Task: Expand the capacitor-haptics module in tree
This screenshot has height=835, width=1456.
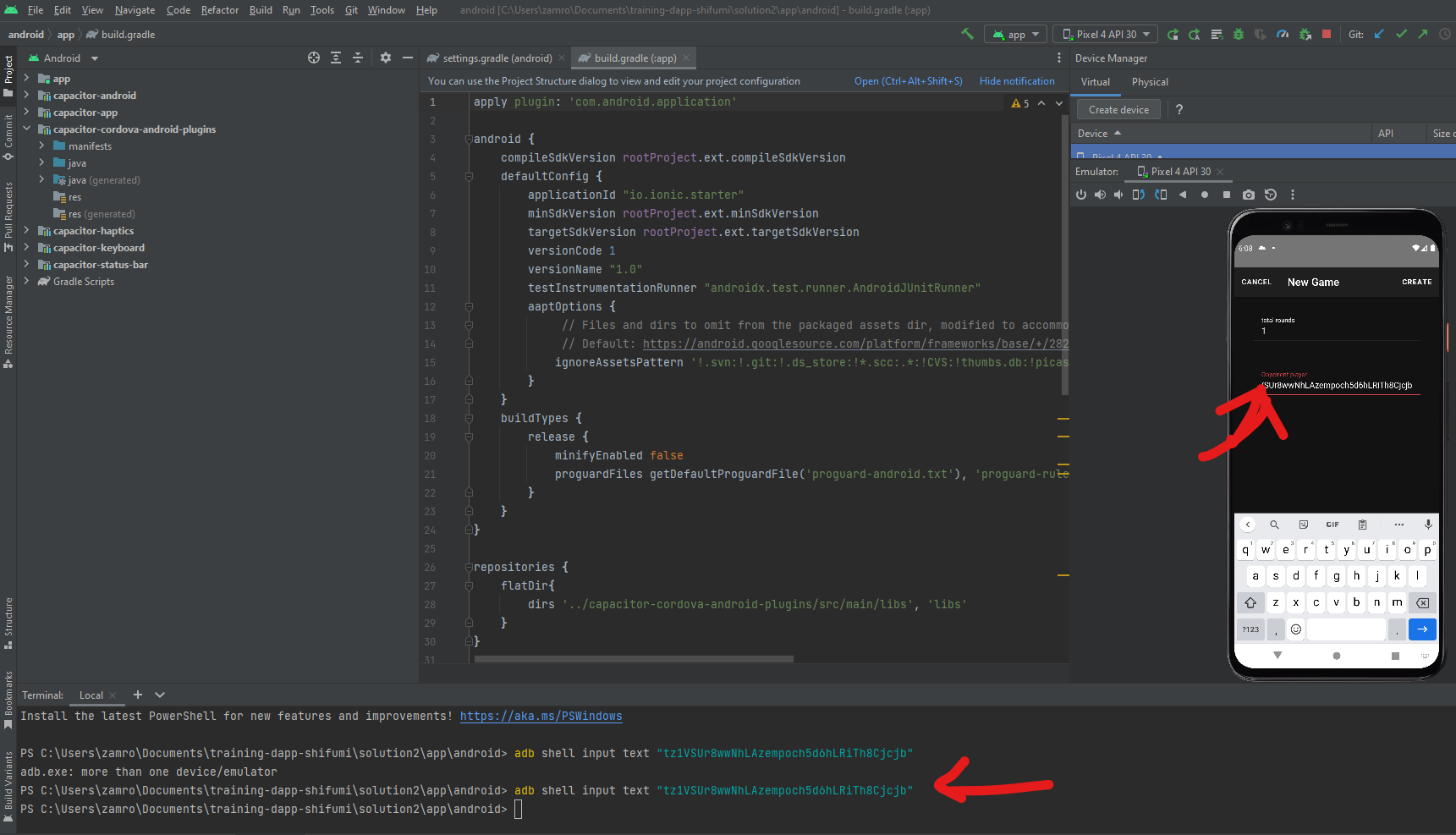Action: (x=26, y=231)
